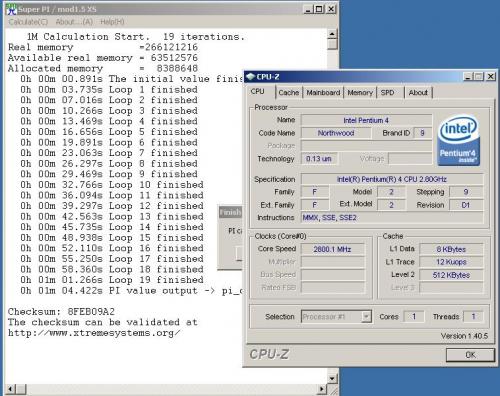Viewport: 500px width, 396px height.
Task: Click the Core Speed value '2800.1 MHz'
Action: (332, 249)
